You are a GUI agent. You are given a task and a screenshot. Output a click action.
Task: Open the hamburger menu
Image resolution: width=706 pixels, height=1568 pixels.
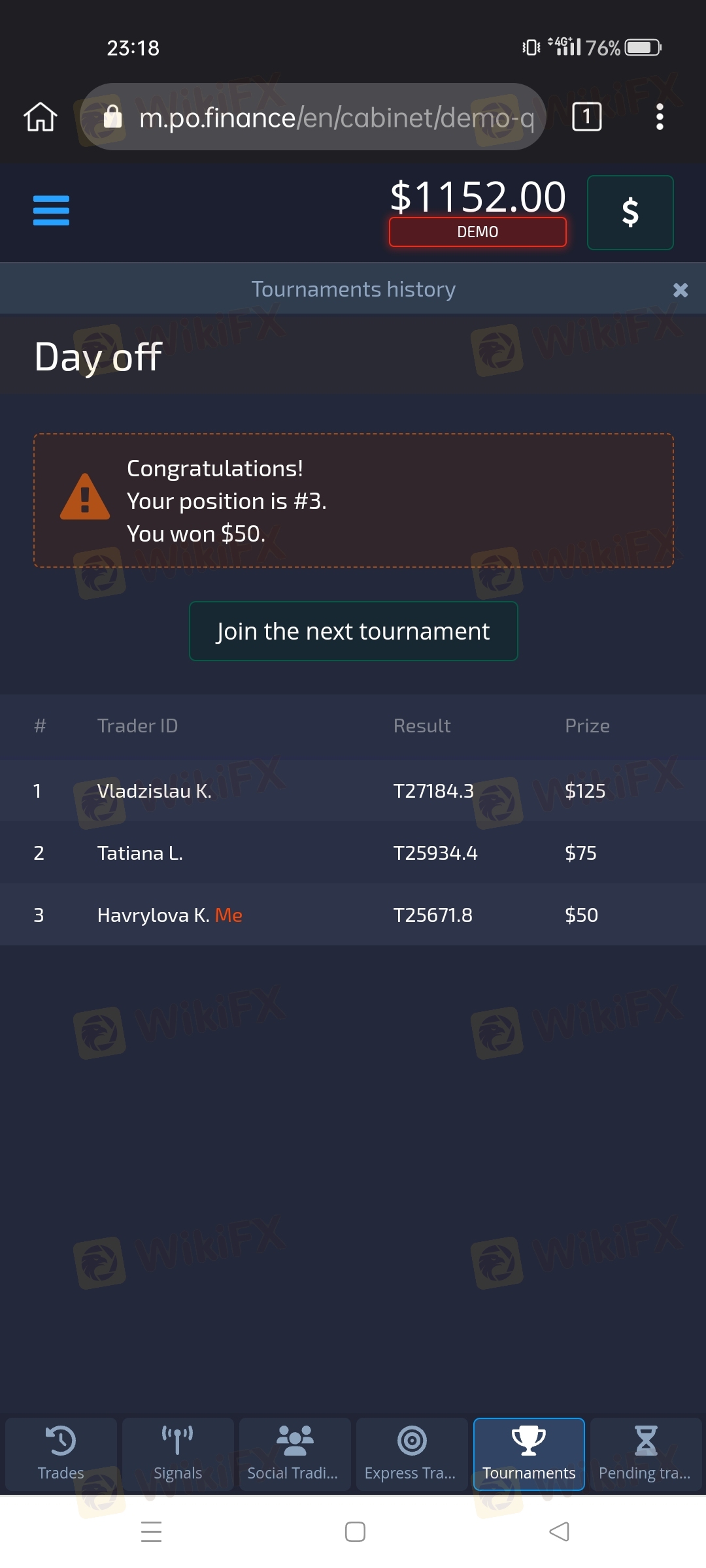click(51, 210)
